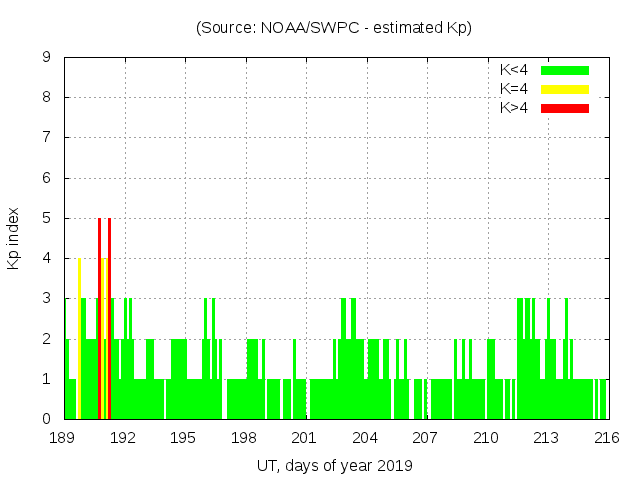
Task: Click x-axis tick label 216
Action: tap(606, 437)
